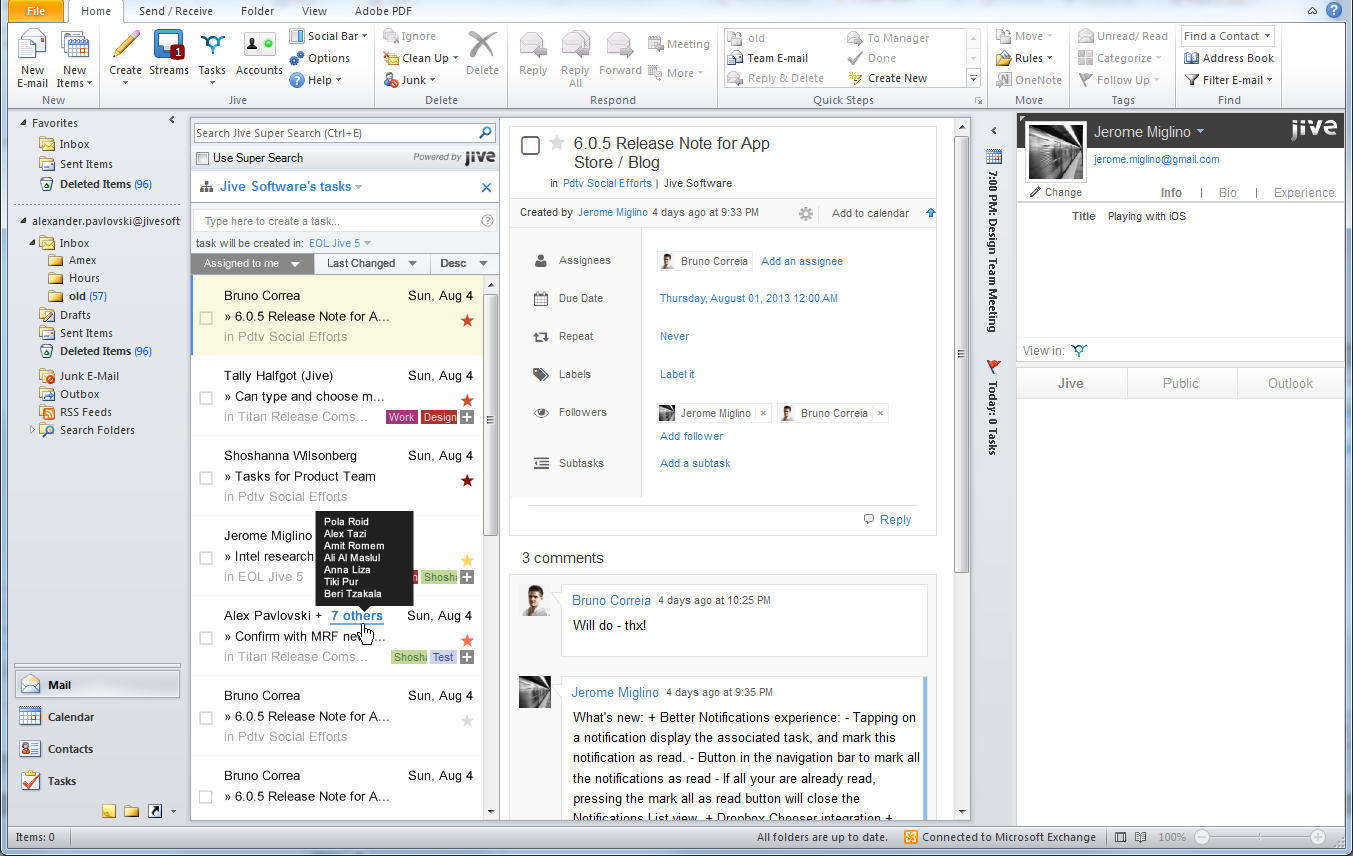Click the calendar icon in To-Do bar
This screenshot has height=857, width=1353.
pyautogui.click(x=993, y=156)
